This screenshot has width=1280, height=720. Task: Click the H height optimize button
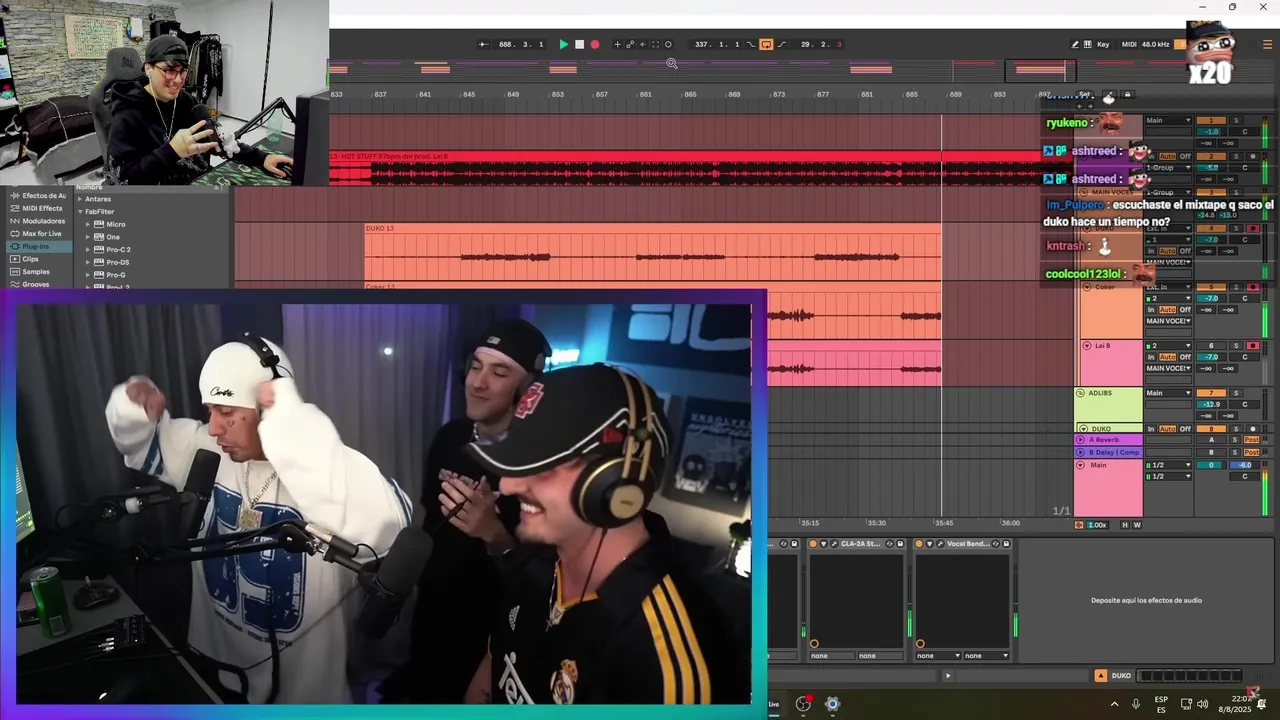tap(1125, 525)
